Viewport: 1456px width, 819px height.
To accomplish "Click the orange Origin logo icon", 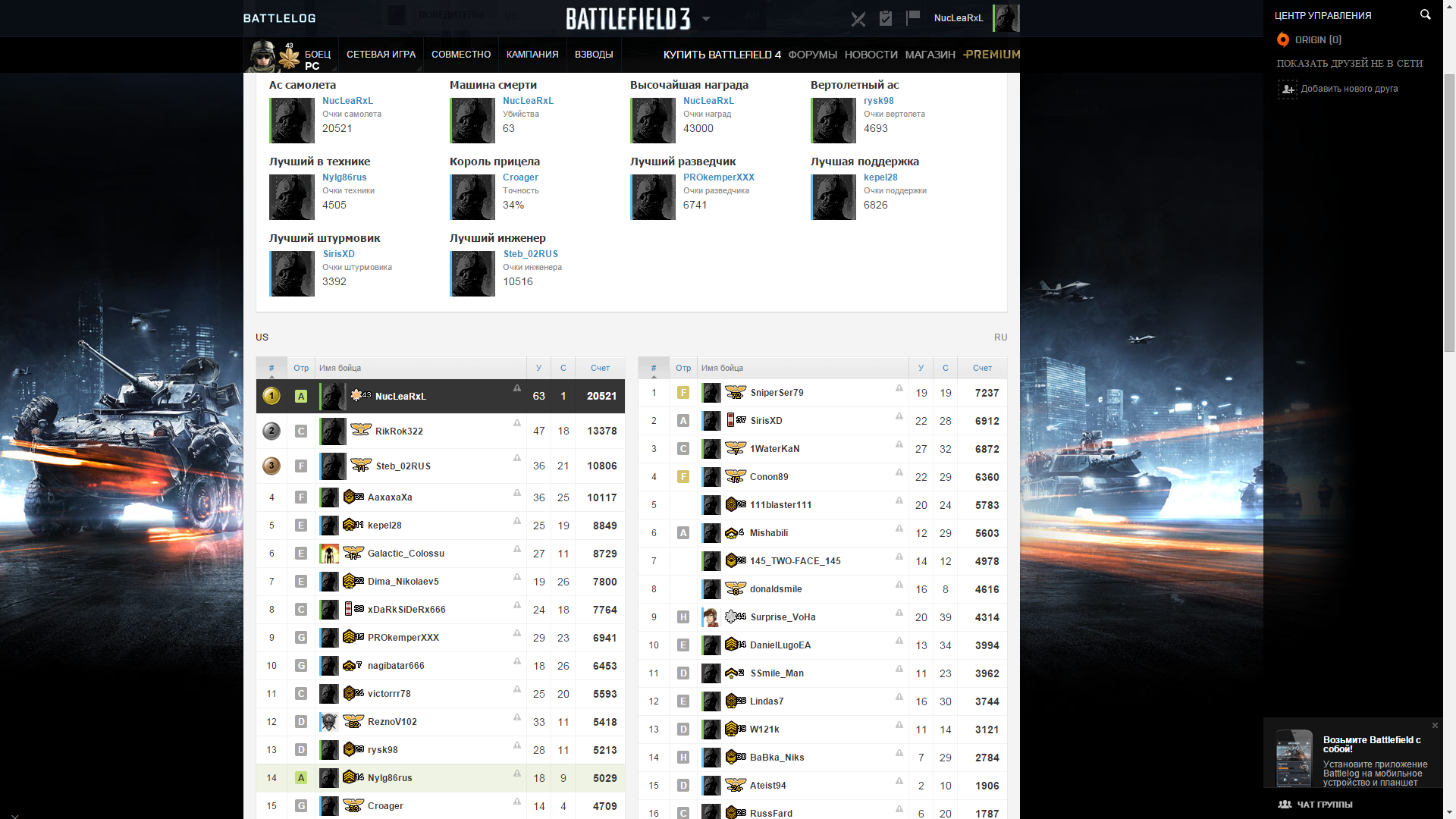I will (1282, 39).
